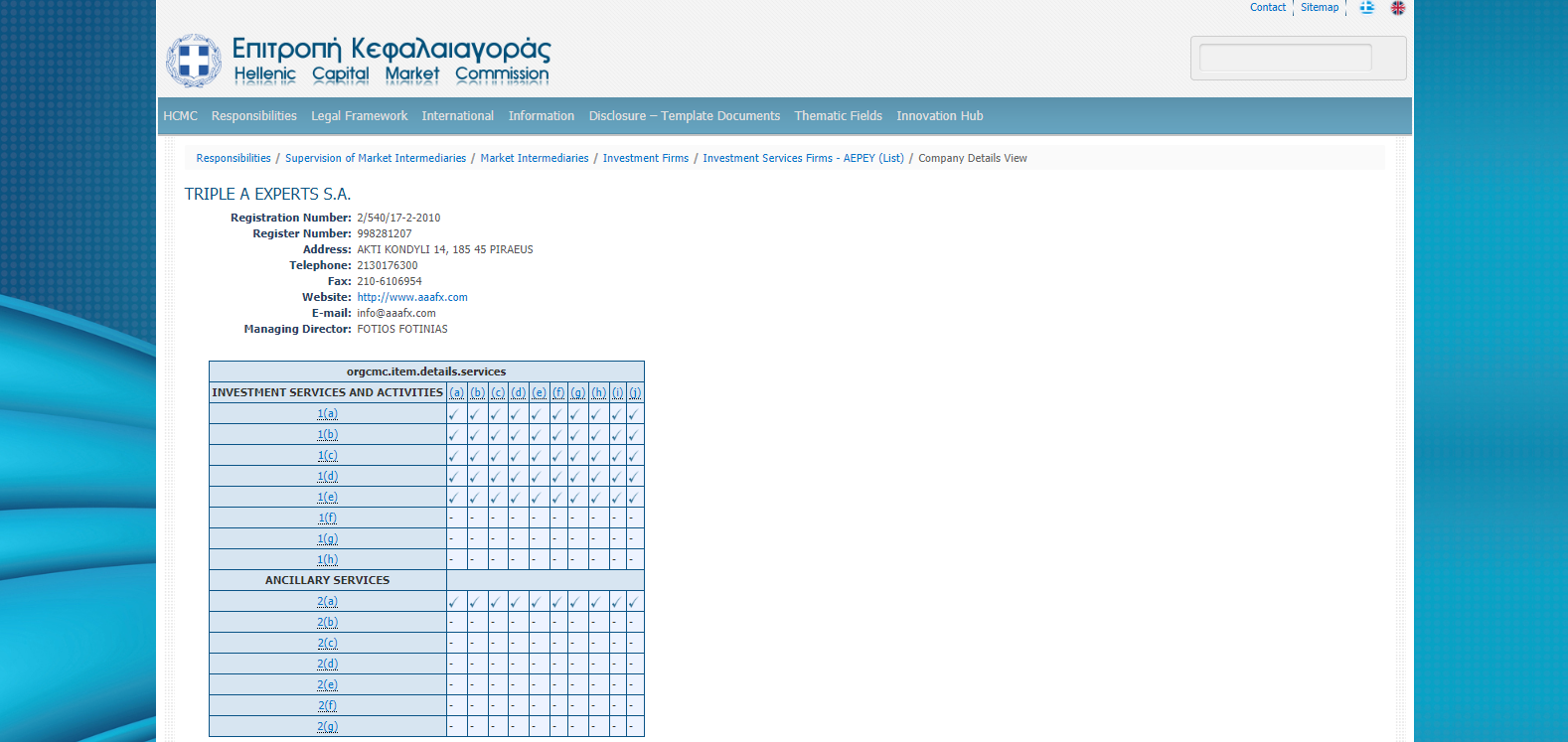Click the 2(b) ancillary service row link
The image size is (1568, 742).
coord(328,622)
